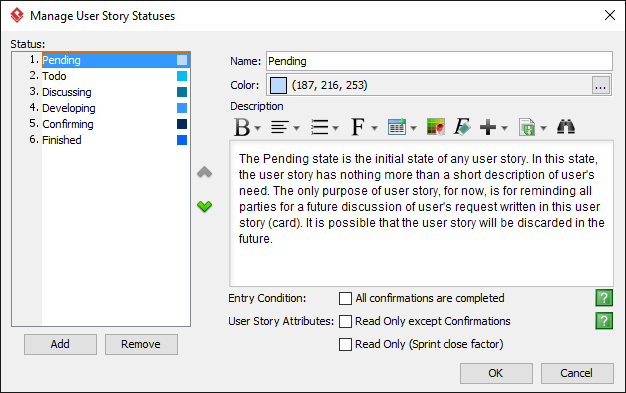Confirm with the OK button
Screen dimensions: 626x393
496,373
